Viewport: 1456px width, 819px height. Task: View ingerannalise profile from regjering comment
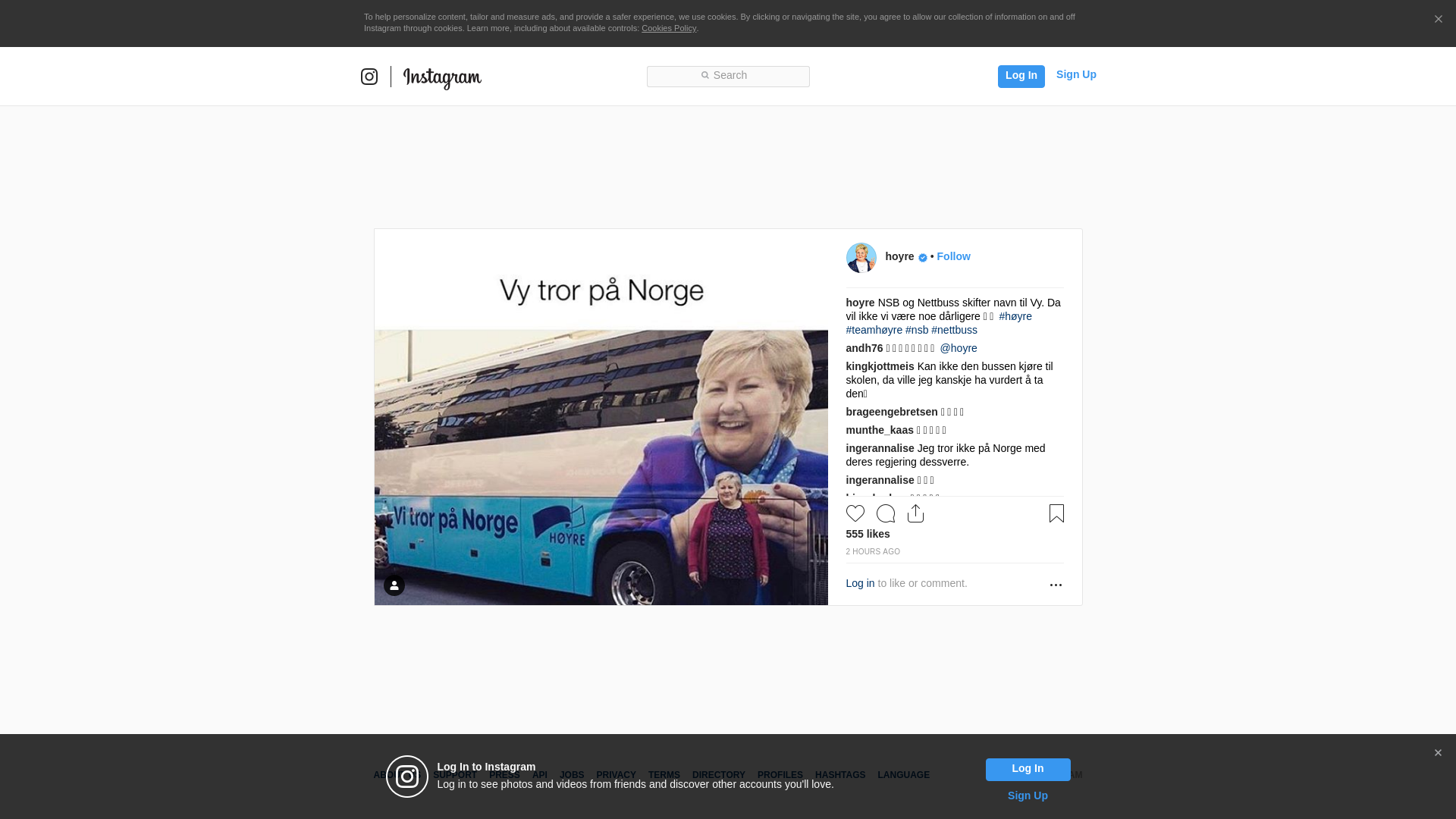coord(880,448)
